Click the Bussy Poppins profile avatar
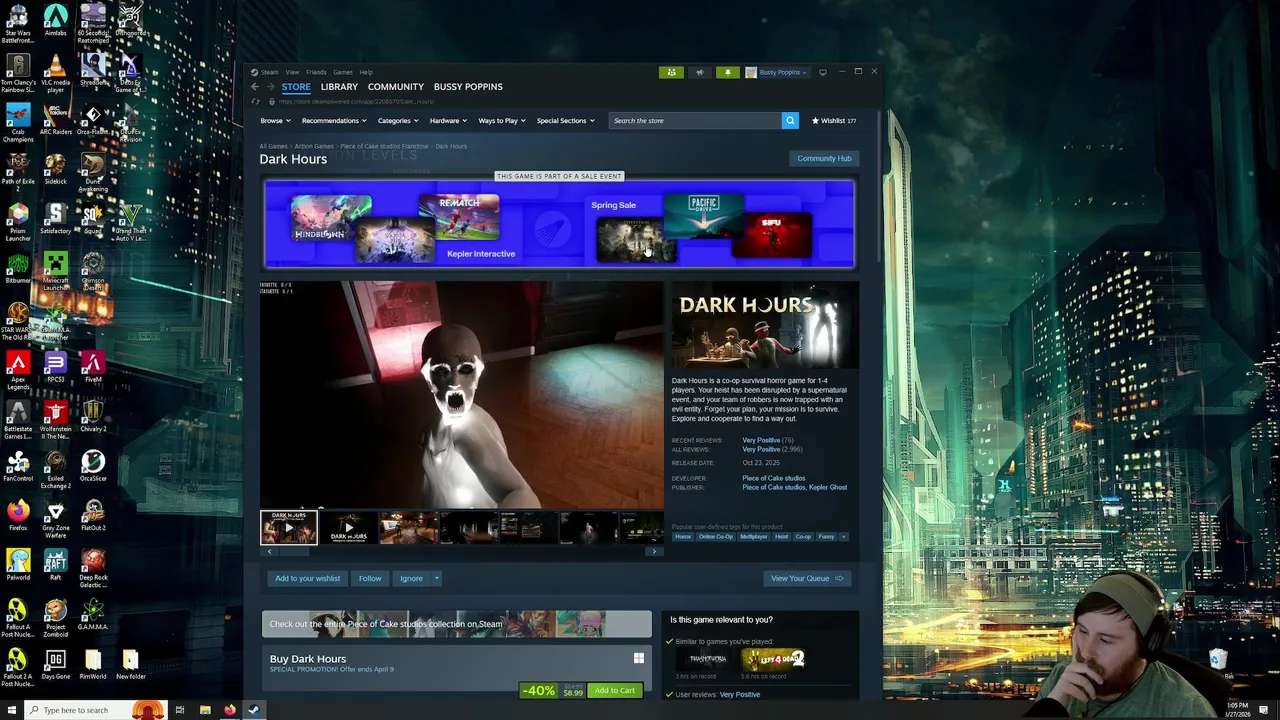The height and width of the screenshot is (720, 1280). tap(751, 72)
